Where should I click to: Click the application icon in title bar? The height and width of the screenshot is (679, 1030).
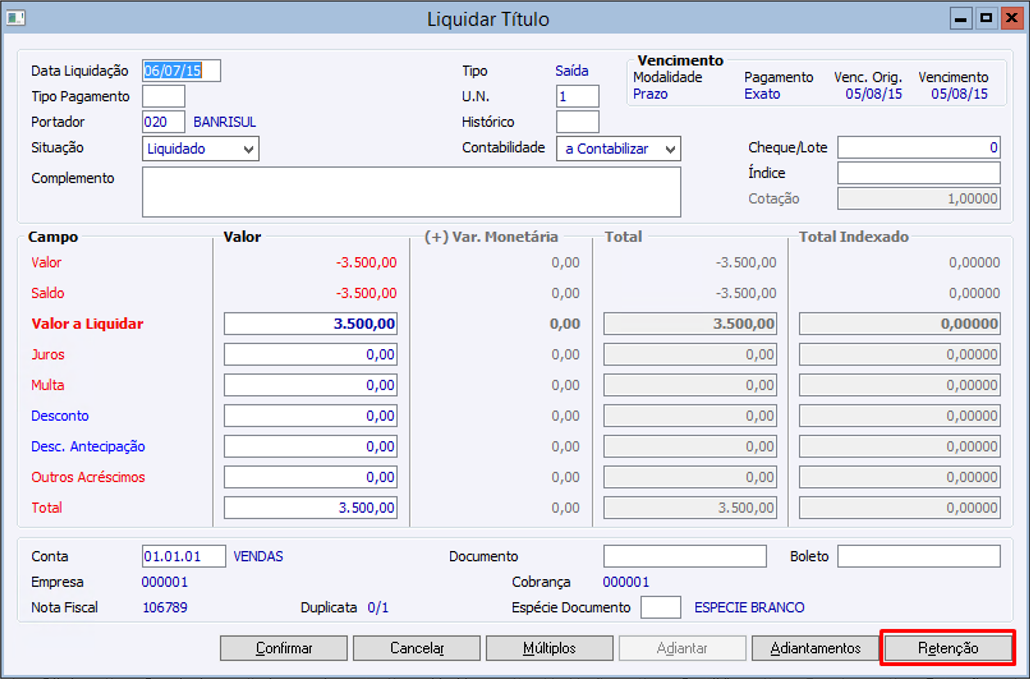click(x=16, y=18)
